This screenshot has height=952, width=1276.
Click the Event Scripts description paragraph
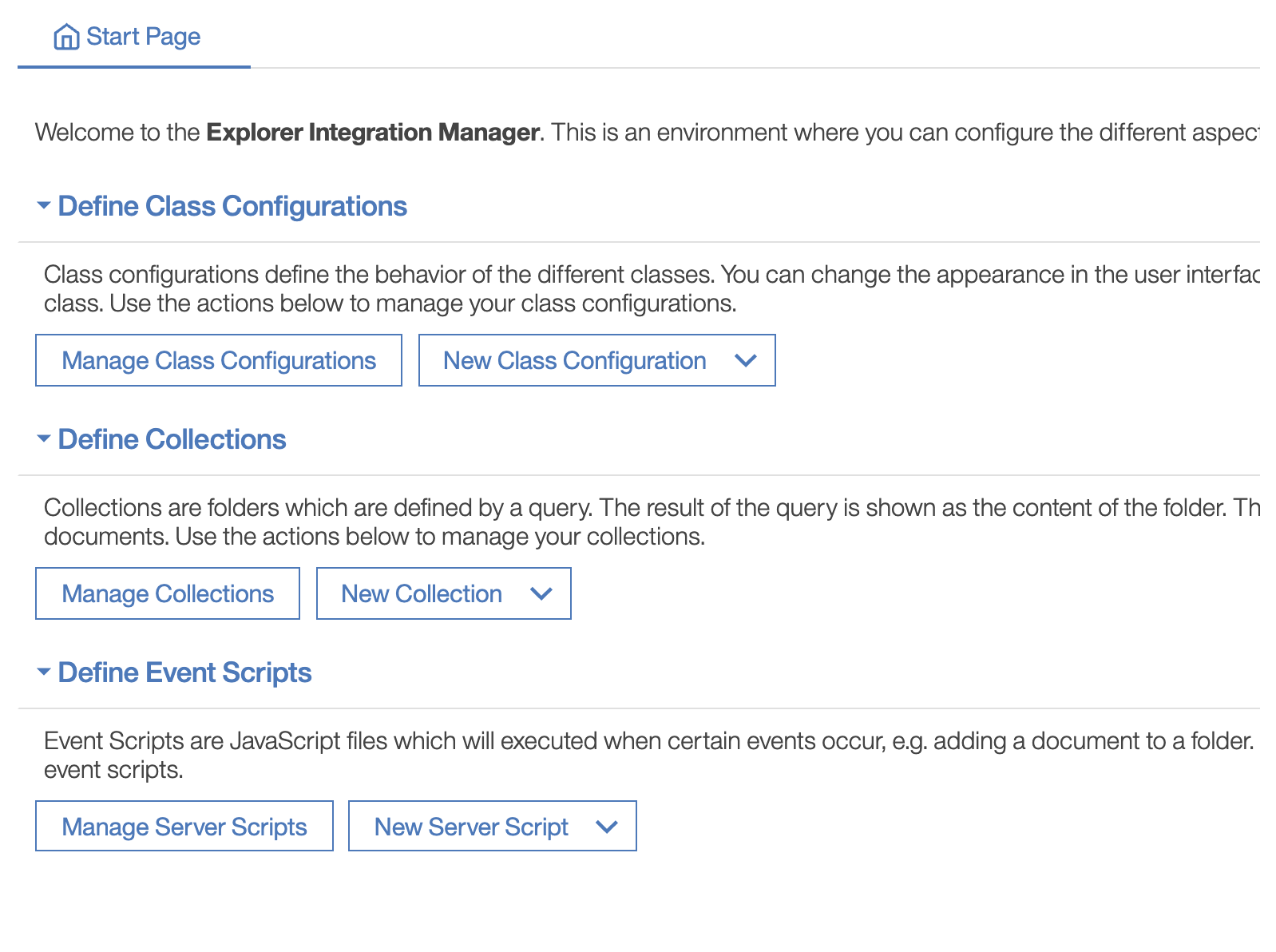479,755
